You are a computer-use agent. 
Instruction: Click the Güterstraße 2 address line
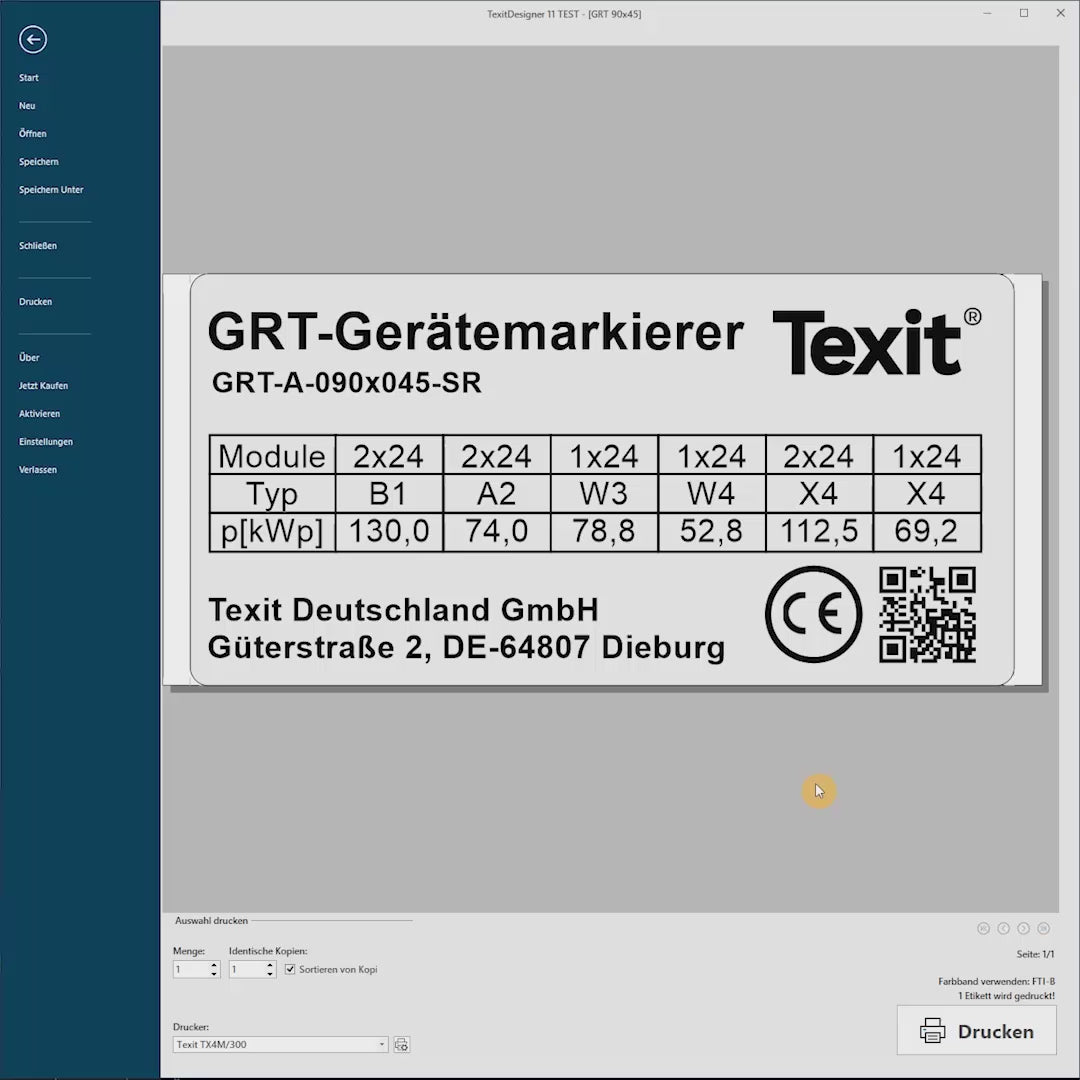point(466,647)
